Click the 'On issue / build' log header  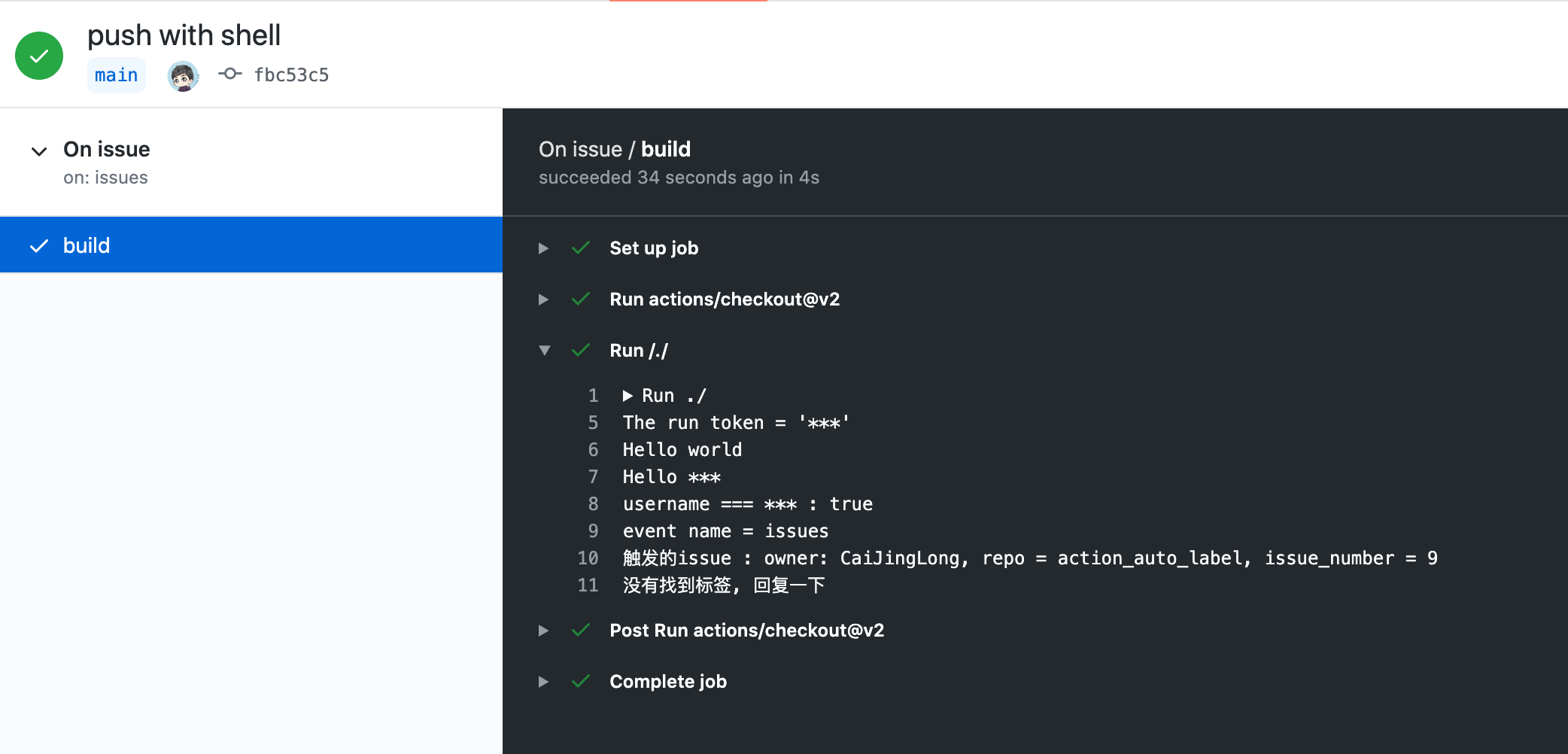[615, 149]
